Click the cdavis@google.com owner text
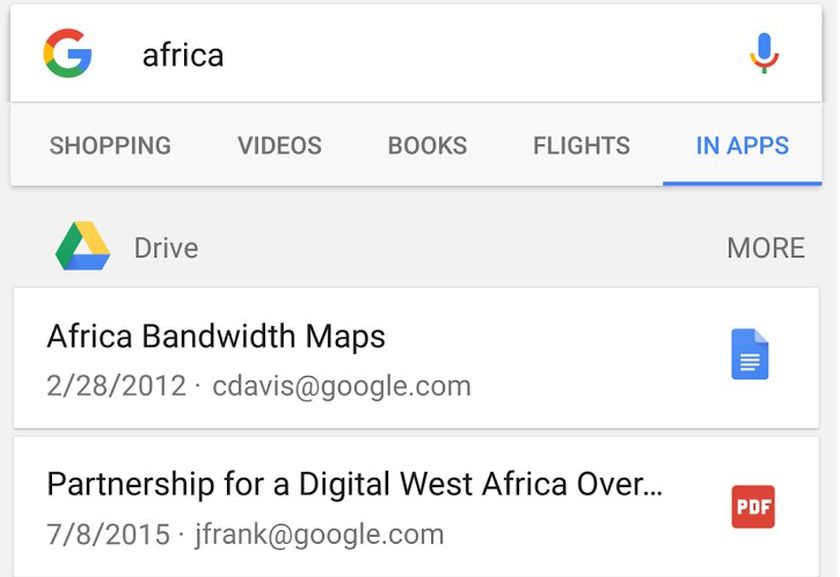Image resolution: width=840 pixels, height=577 pixels. (x=342, y=386)
